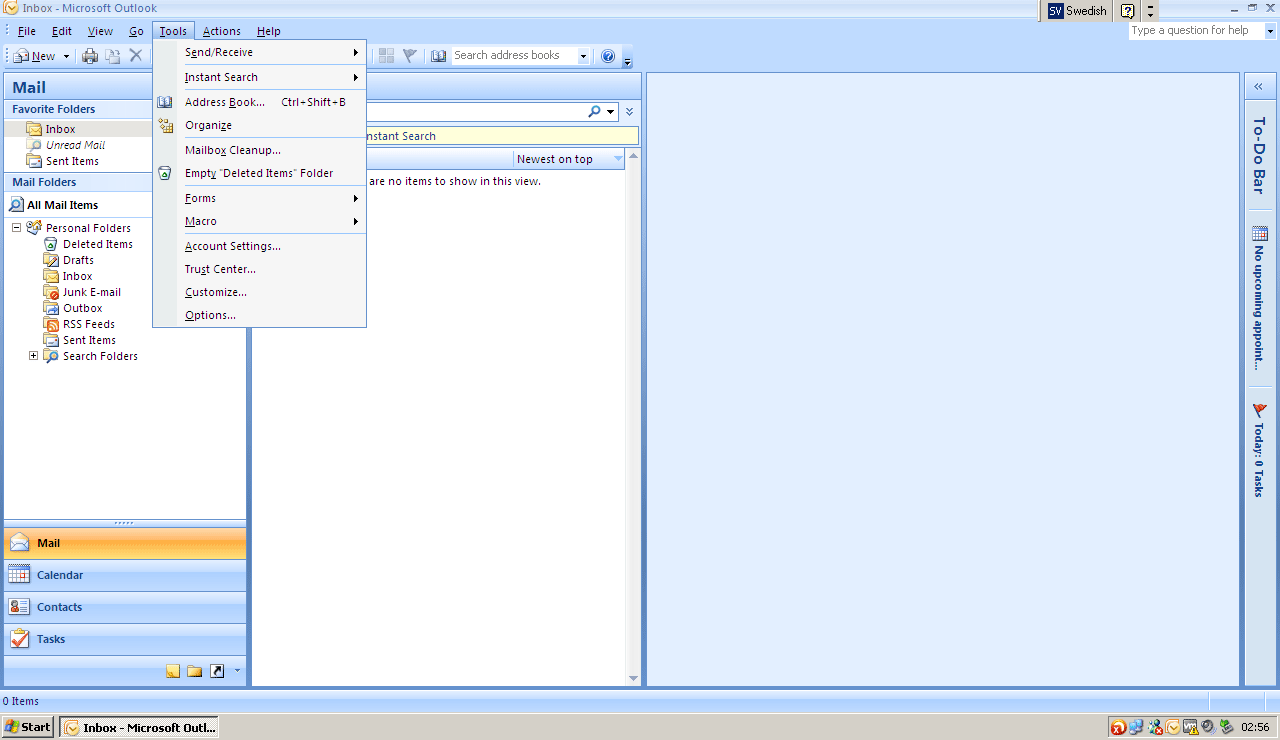
Task: Click the Shortcuts arrow icon in navigation pane
Action: coord(217,671)
